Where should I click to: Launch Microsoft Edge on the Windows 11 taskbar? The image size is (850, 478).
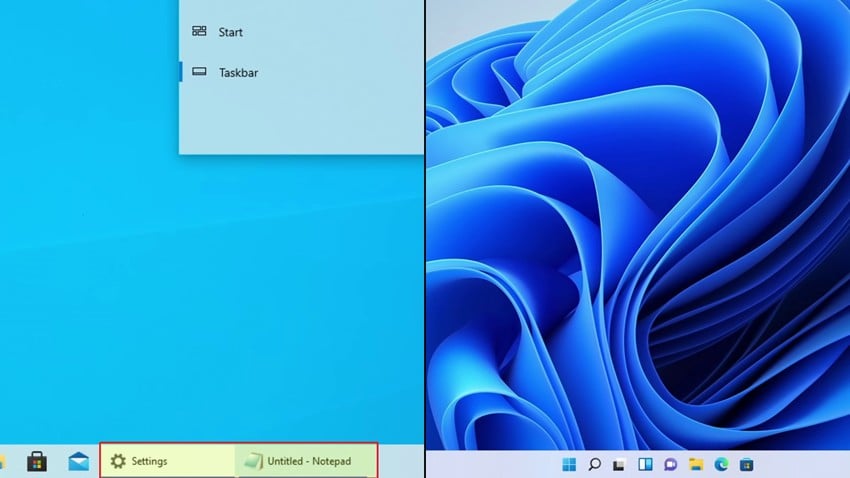(721, 464)
